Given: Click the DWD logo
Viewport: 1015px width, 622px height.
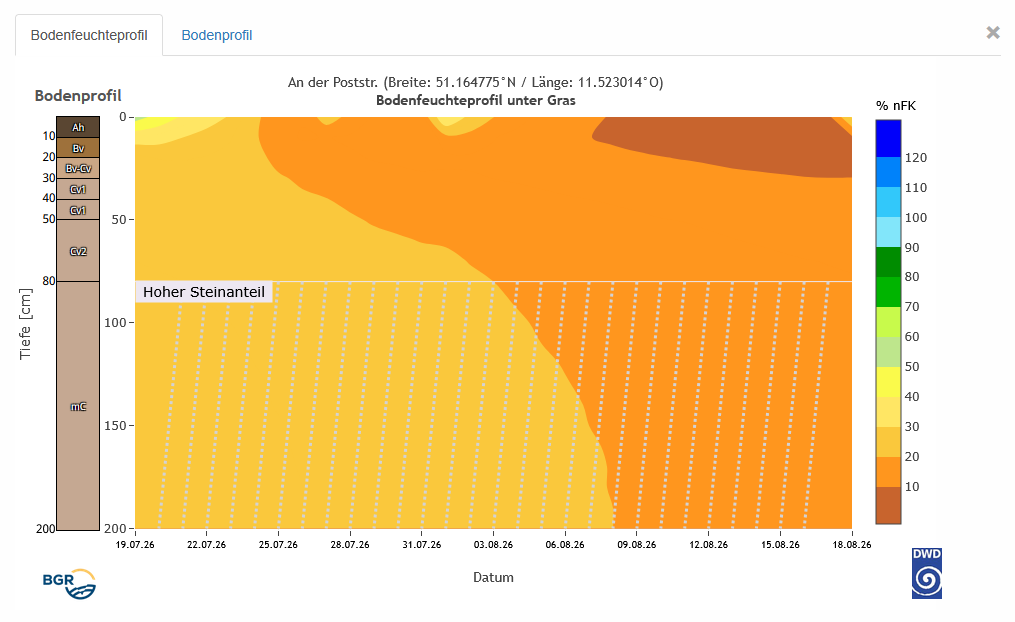Looking at the screenshot, I should 926,573.
